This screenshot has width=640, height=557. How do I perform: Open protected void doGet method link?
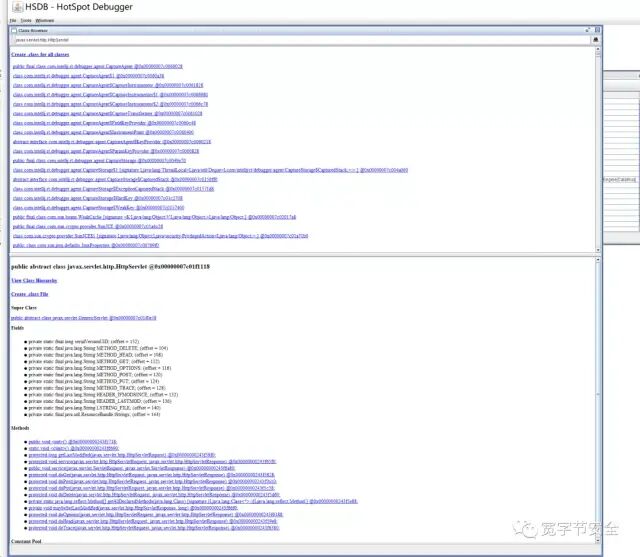[151, 475]
